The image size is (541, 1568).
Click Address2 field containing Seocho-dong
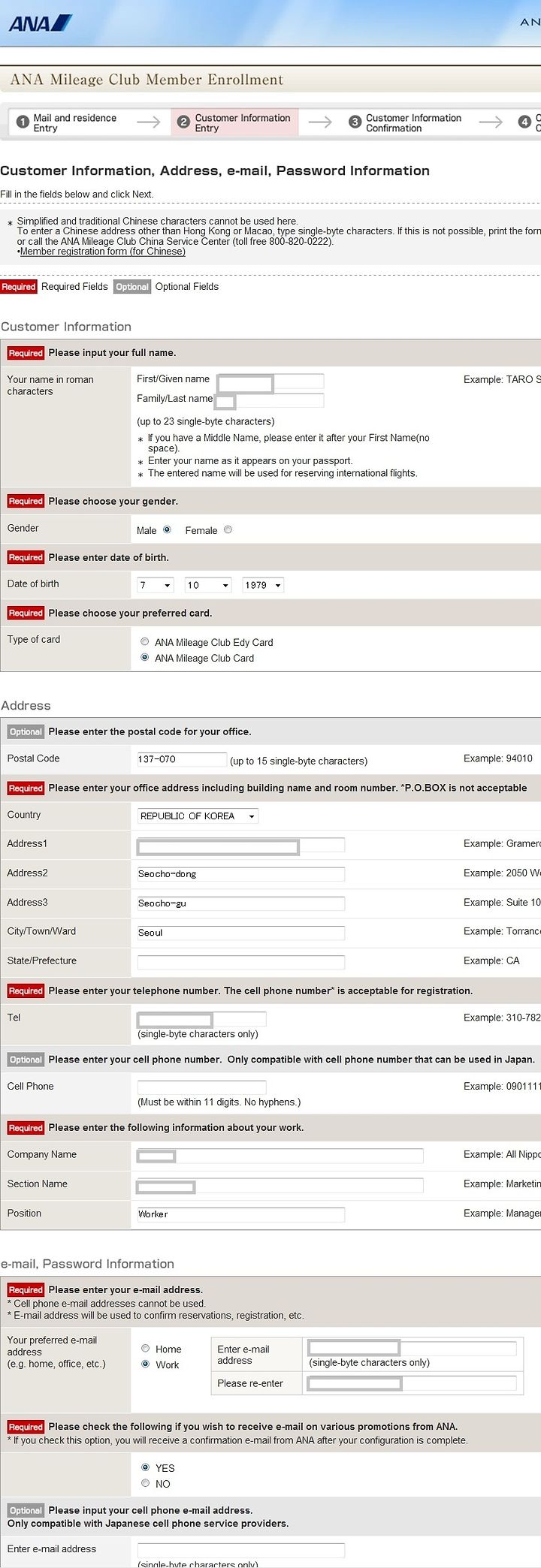tap(241, 874)
